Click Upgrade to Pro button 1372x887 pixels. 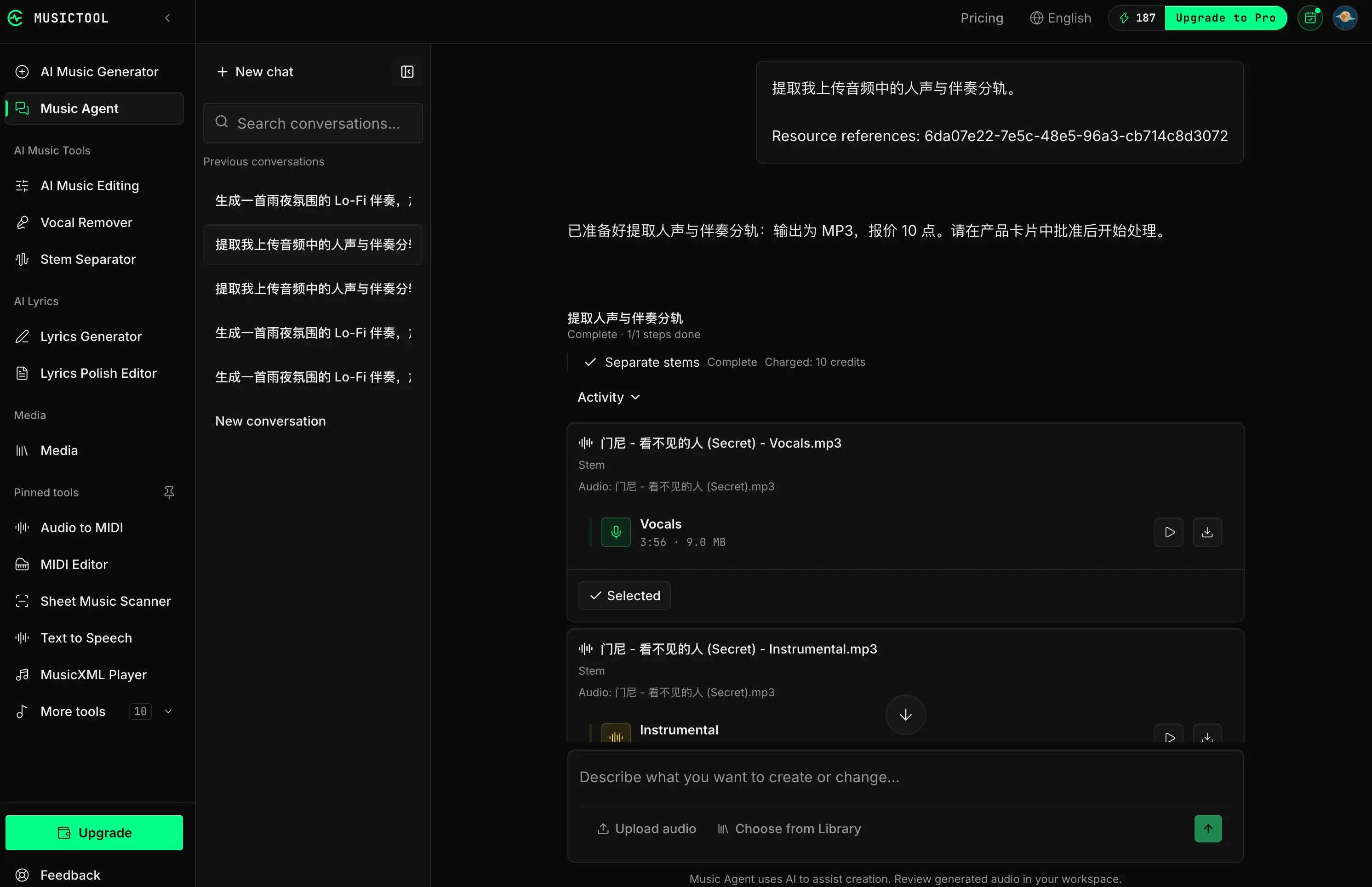tap(1226, 18)
